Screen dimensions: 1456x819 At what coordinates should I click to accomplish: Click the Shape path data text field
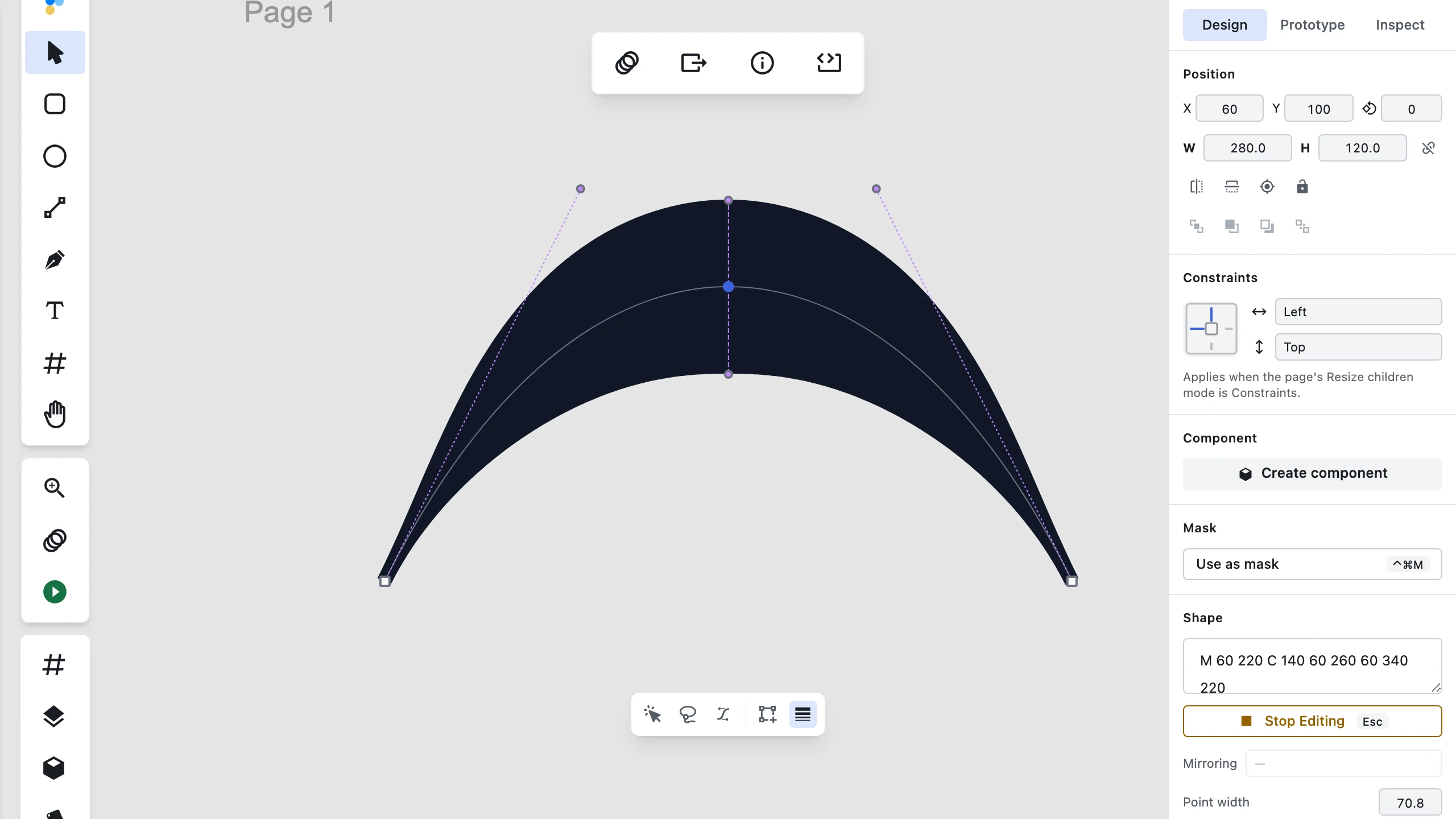pos(1312,666)
